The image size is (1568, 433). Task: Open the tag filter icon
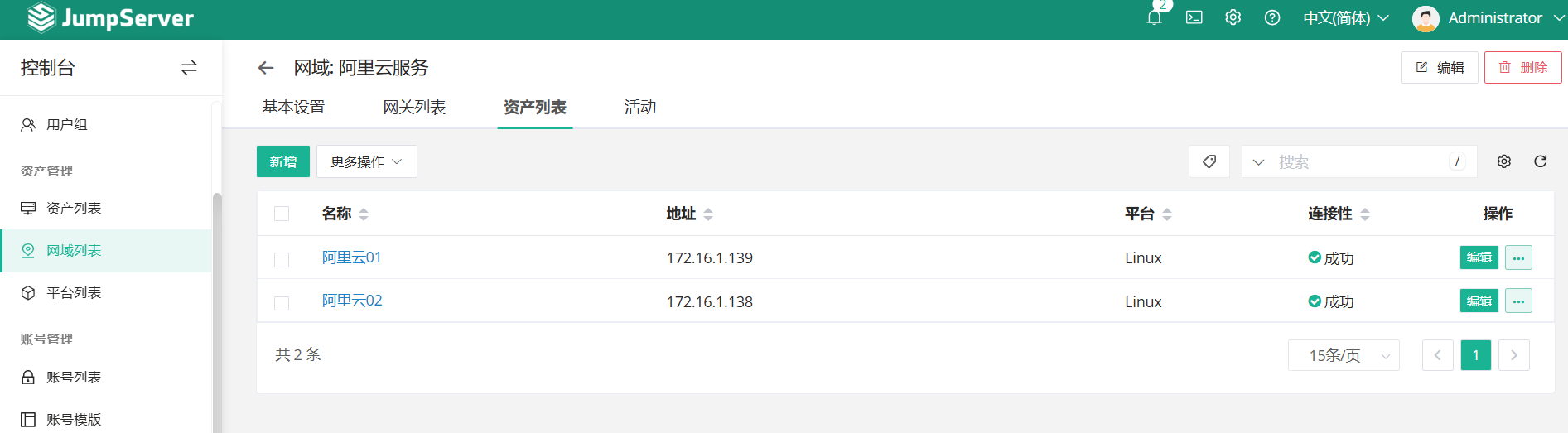(x=1209, y=161)
